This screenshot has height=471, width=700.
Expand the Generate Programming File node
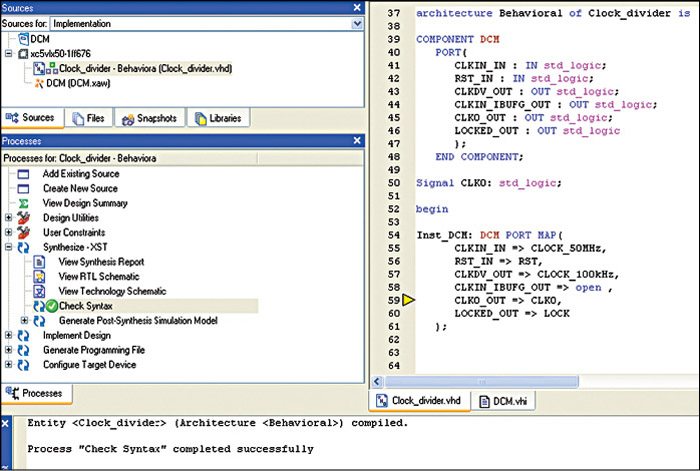coord(9,351)
